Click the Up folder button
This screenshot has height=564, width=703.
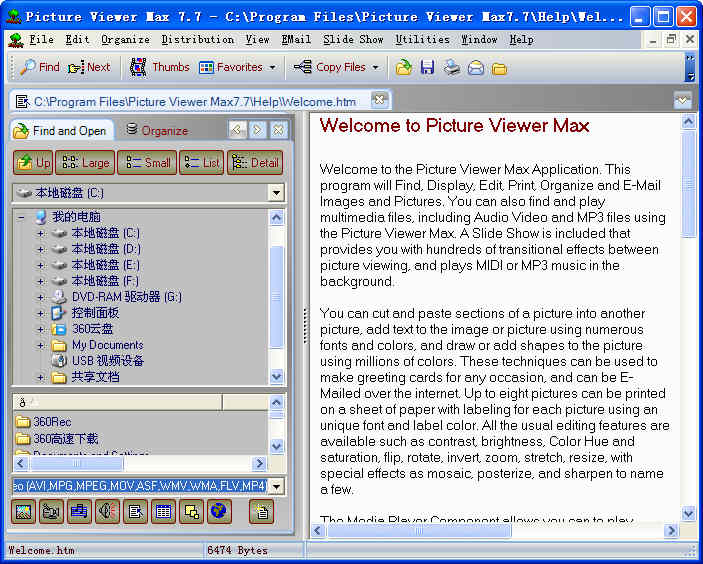[x=33, y=162]
